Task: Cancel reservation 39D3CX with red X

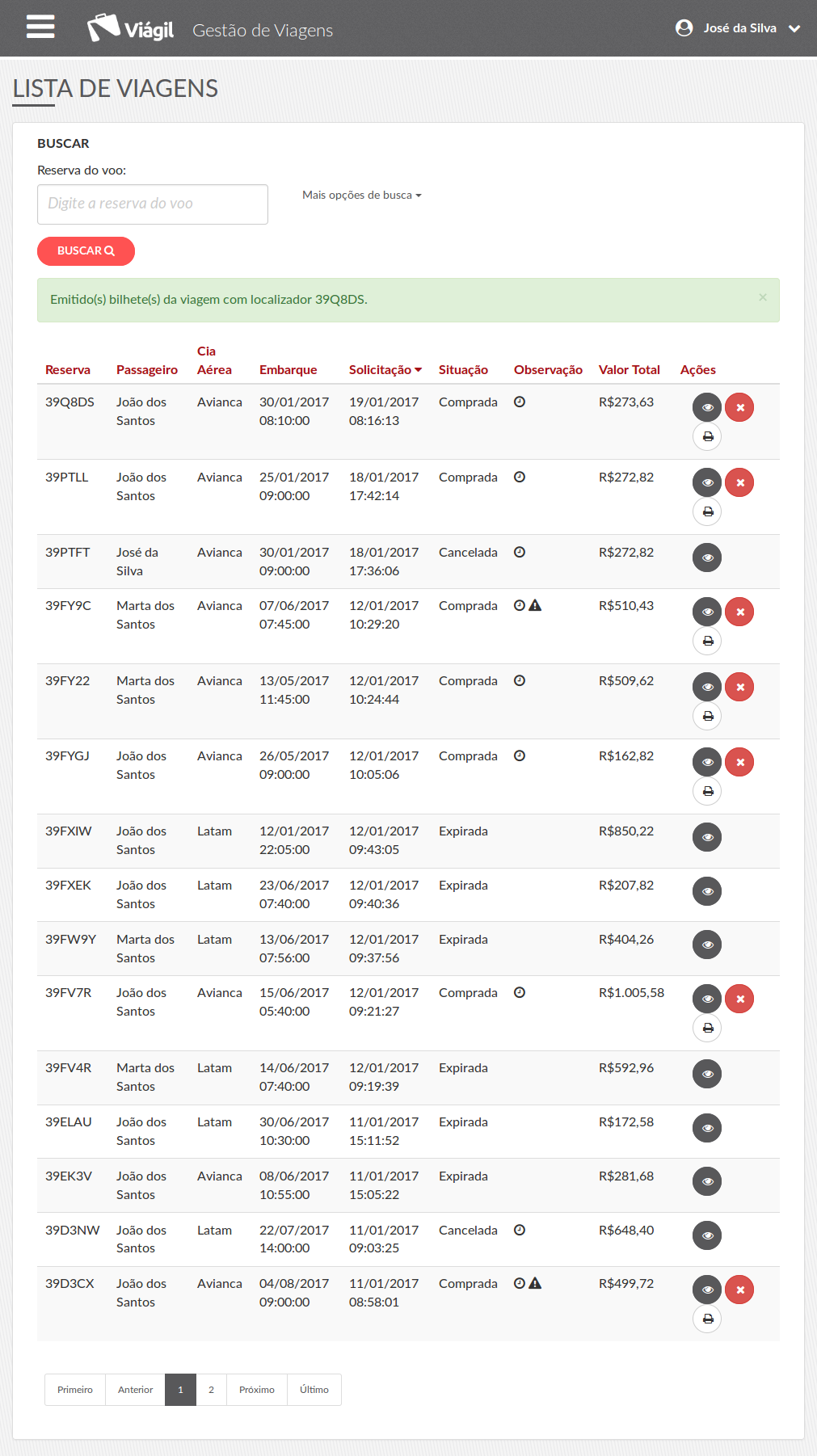Action: (739, 1290)
